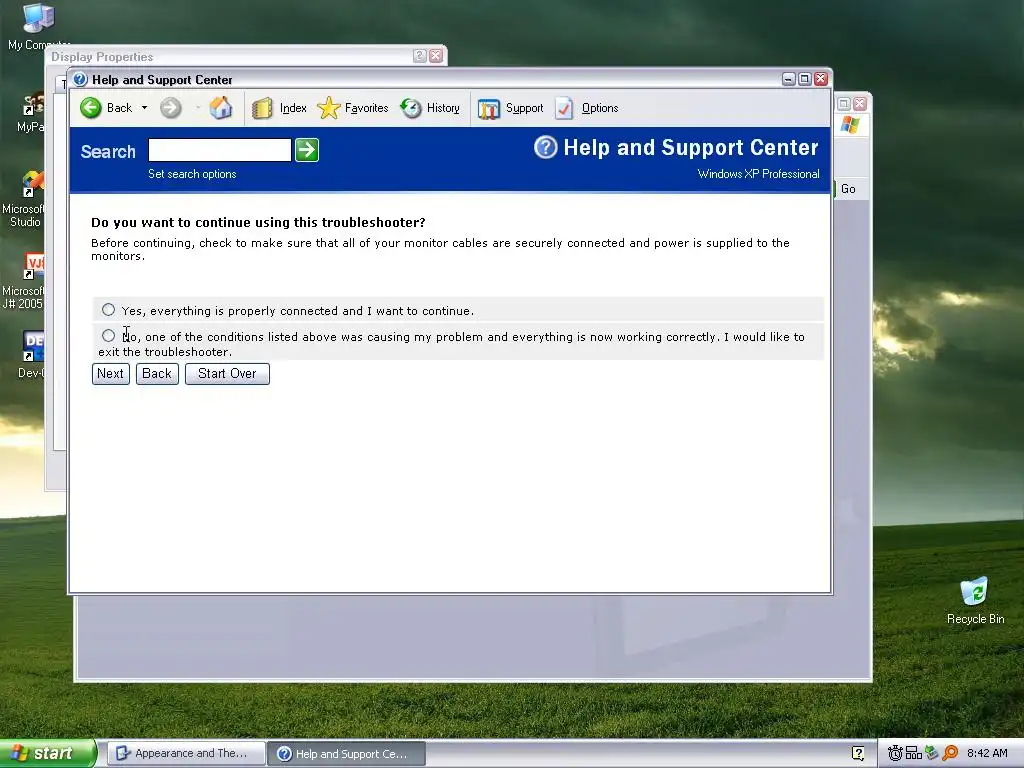
Task: Click the Next button
Action: [110, 374]
